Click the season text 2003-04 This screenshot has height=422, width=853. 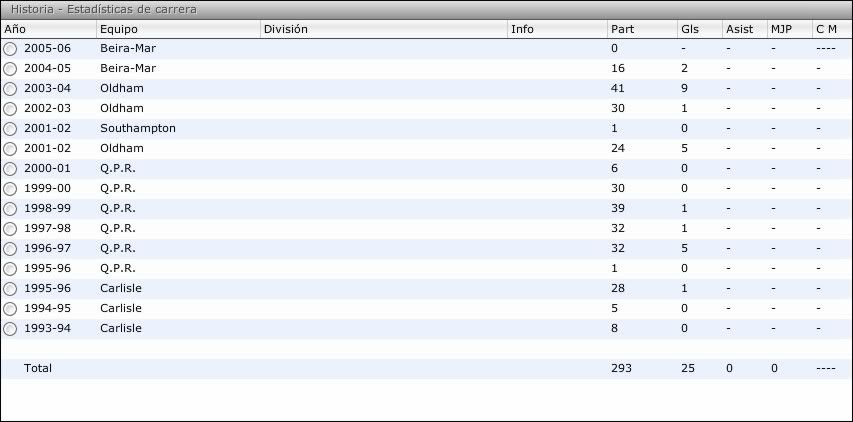tap(47, 88)
